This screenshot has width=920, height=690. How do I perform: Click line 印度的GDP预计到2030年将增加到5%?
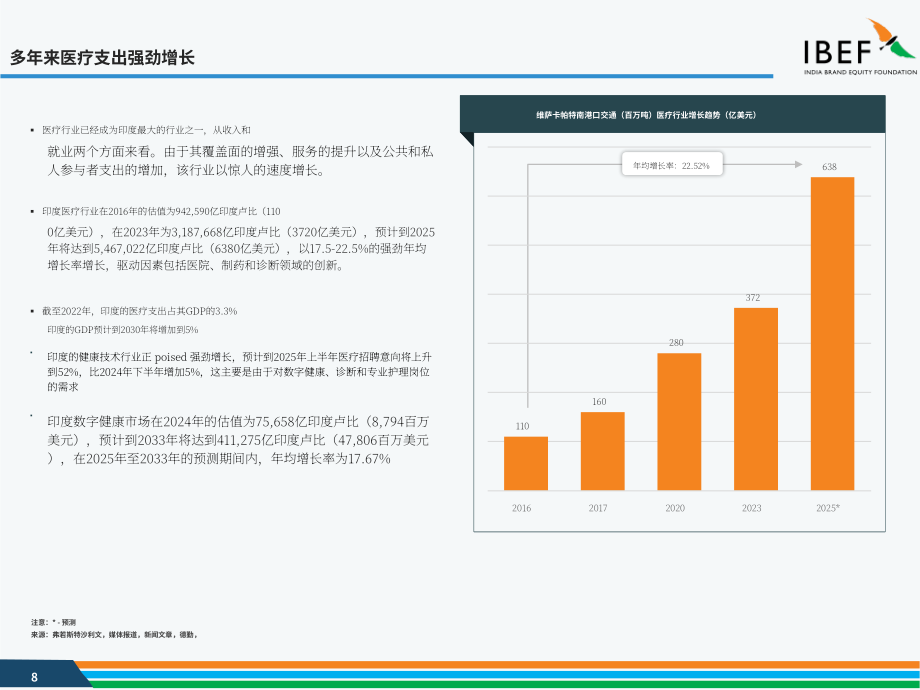(123, 330)
